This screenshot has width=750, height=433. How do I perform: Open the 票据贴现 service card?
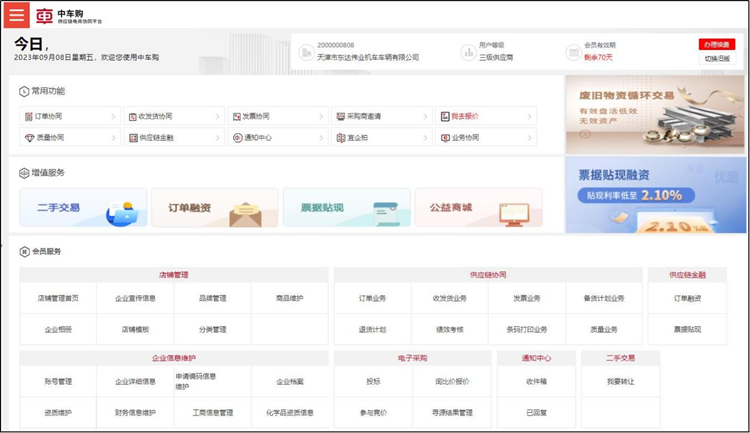click(346, 208)
